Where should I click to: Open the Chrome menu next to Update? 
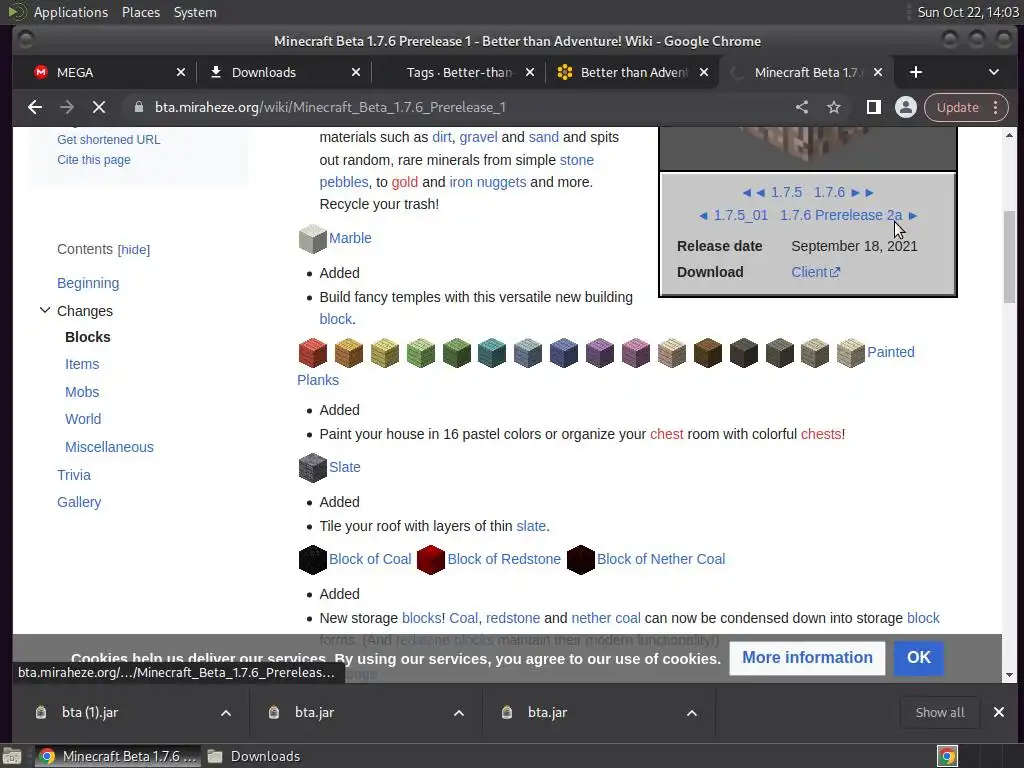[x=995, y=107]
